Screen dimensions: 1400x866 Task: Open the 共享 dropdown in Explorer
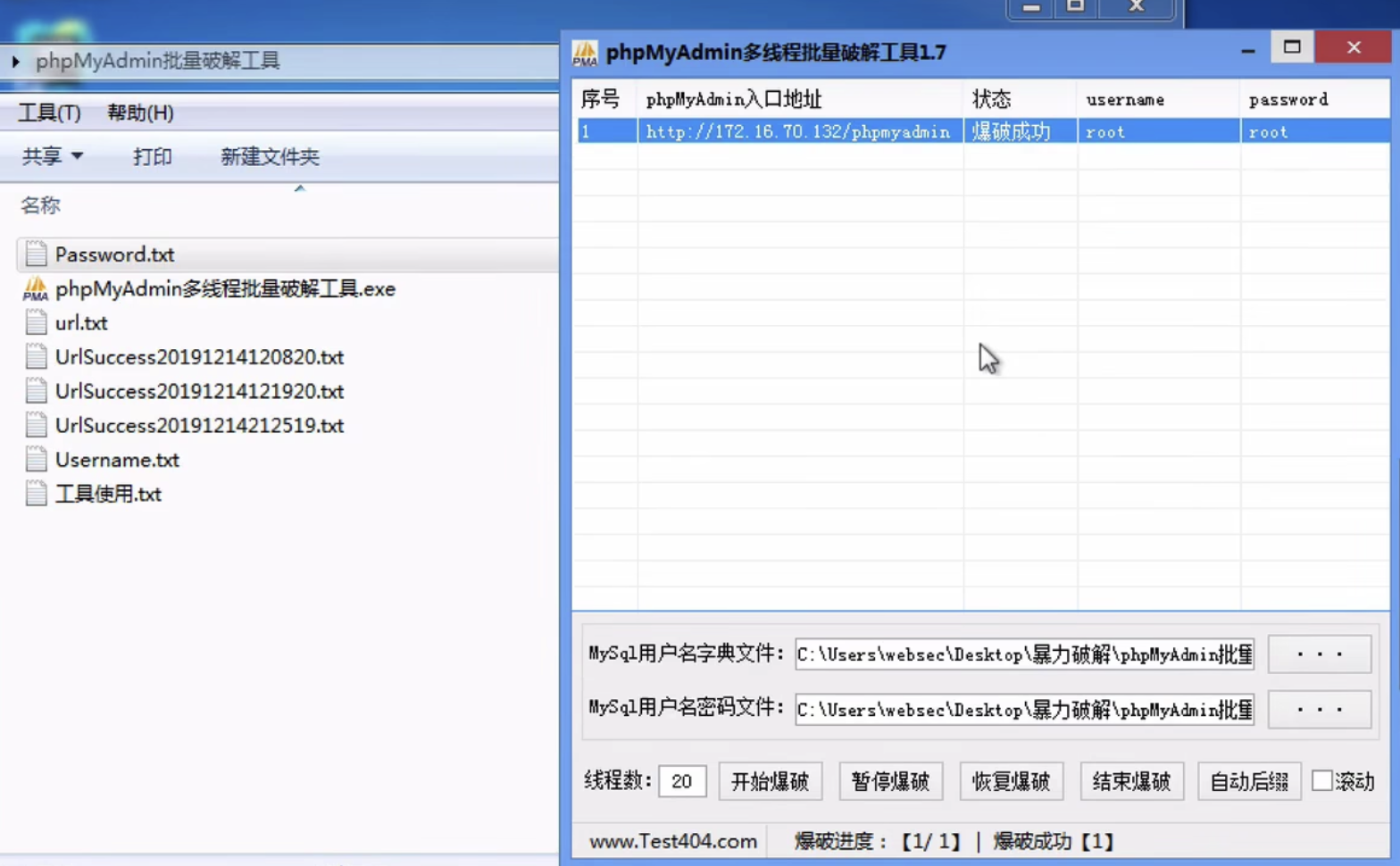pyautogui.click(x=53, y=156)
